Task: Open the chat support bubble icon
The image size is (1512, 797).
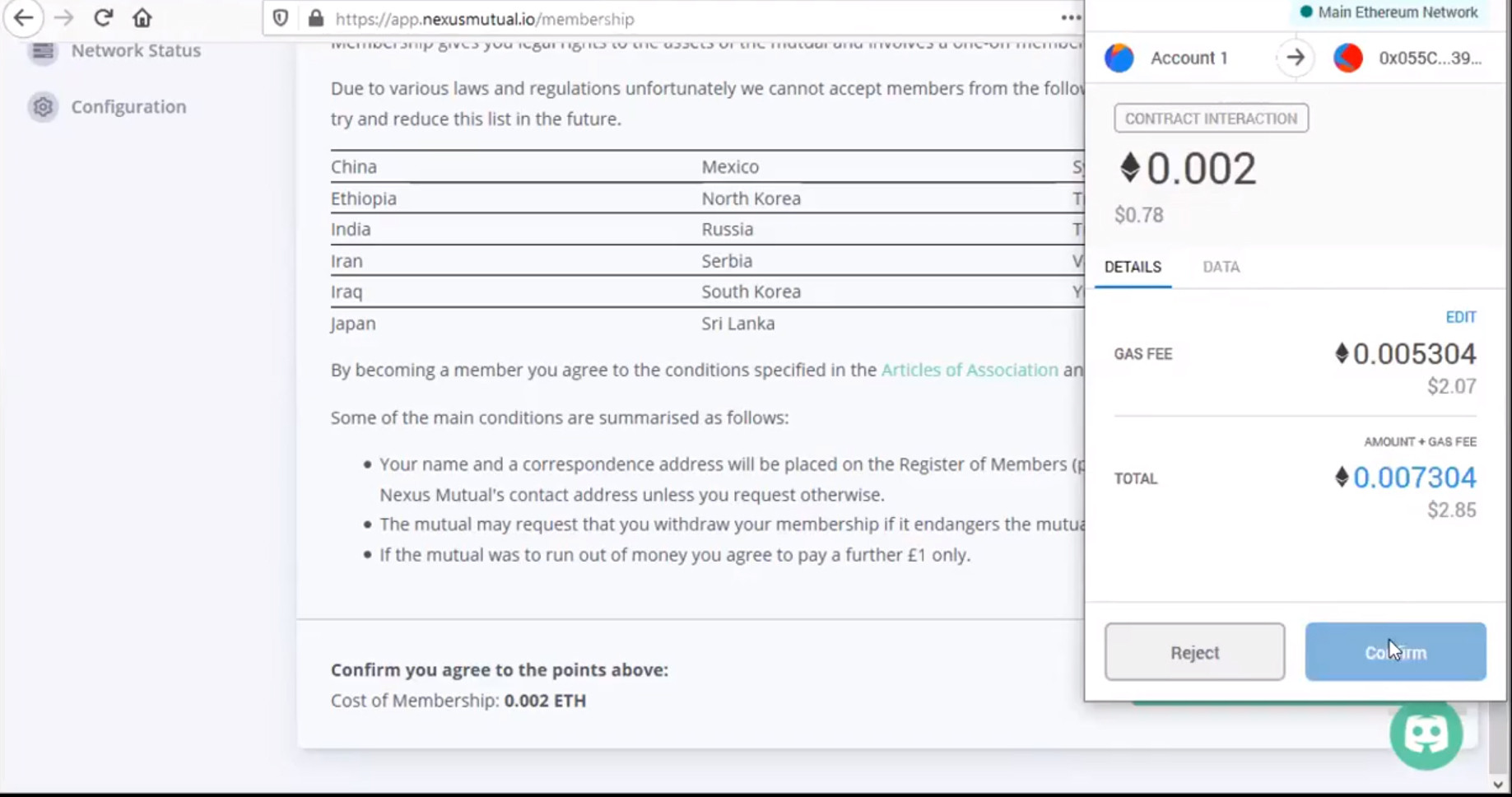Action: coord(1426,733)
